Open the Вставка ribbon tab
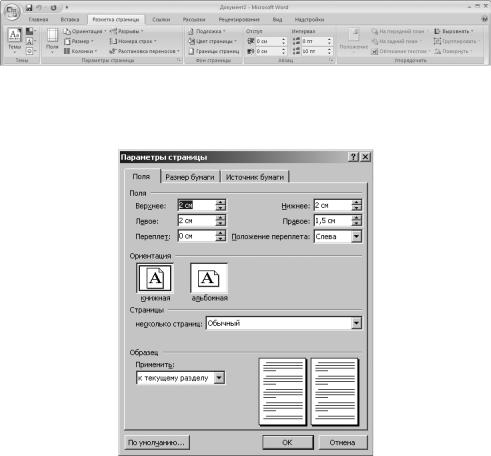Viewport: 491px width, 456px height. [70, 20]
